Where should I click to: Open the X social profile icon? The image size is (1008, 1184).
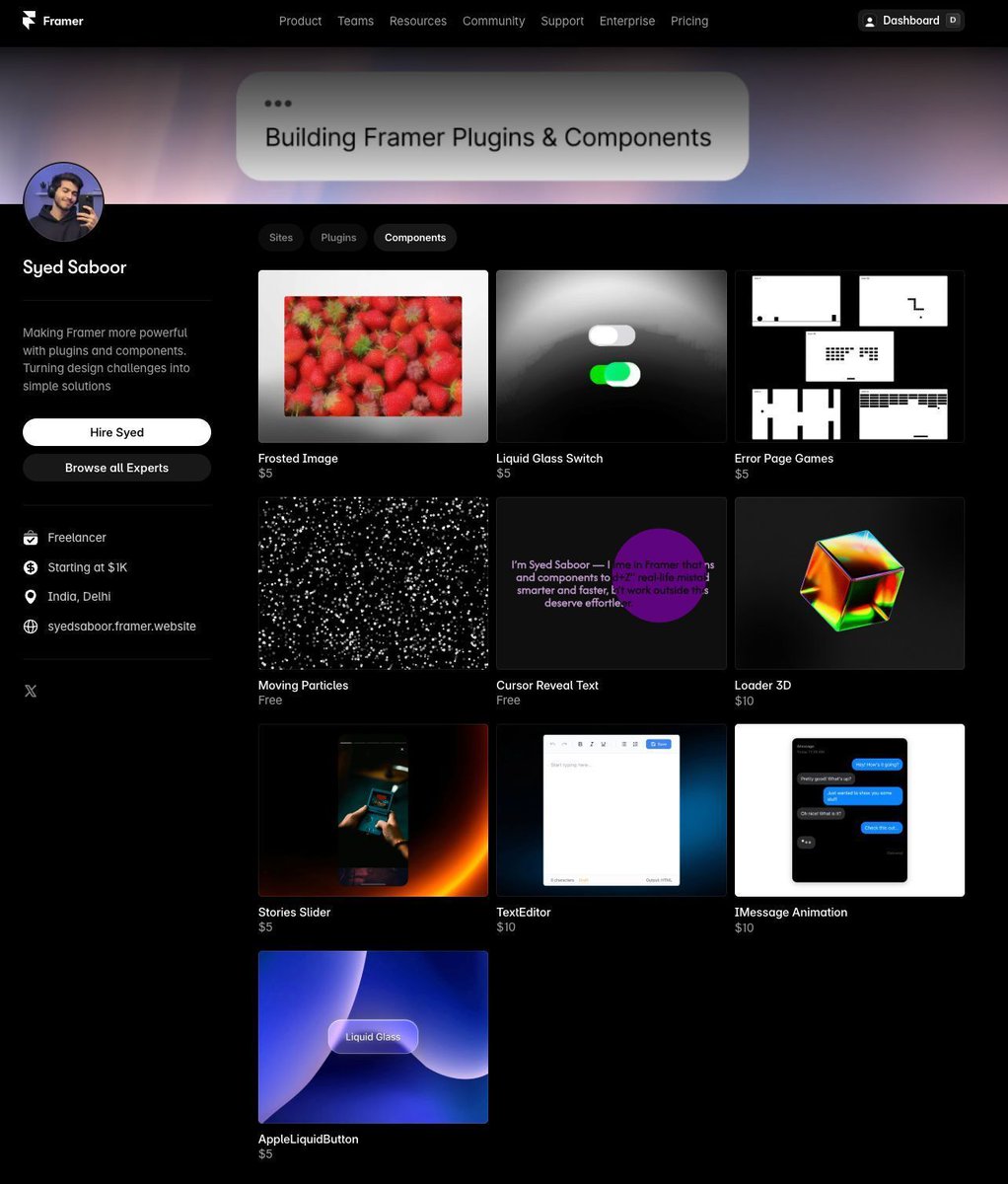[31, 691]
